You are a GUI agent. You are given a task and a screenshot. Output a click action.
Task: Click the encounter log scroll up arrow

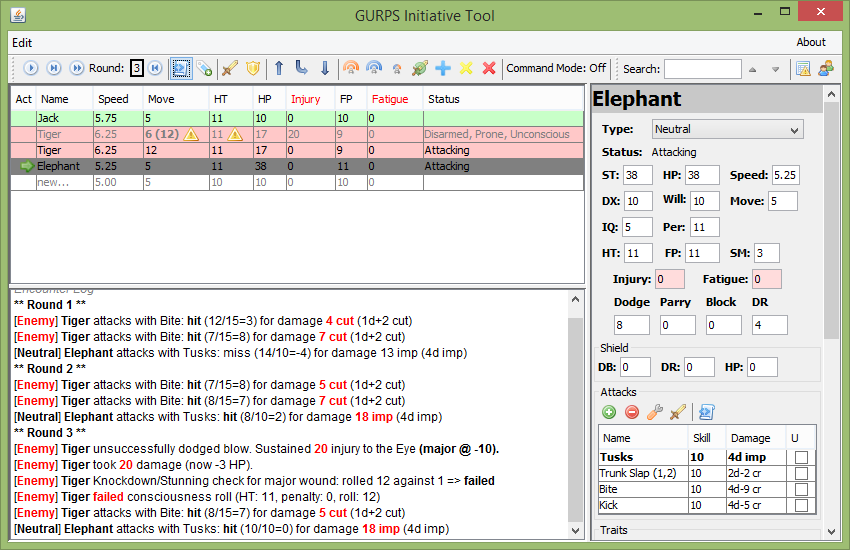[x=575, y=299]
